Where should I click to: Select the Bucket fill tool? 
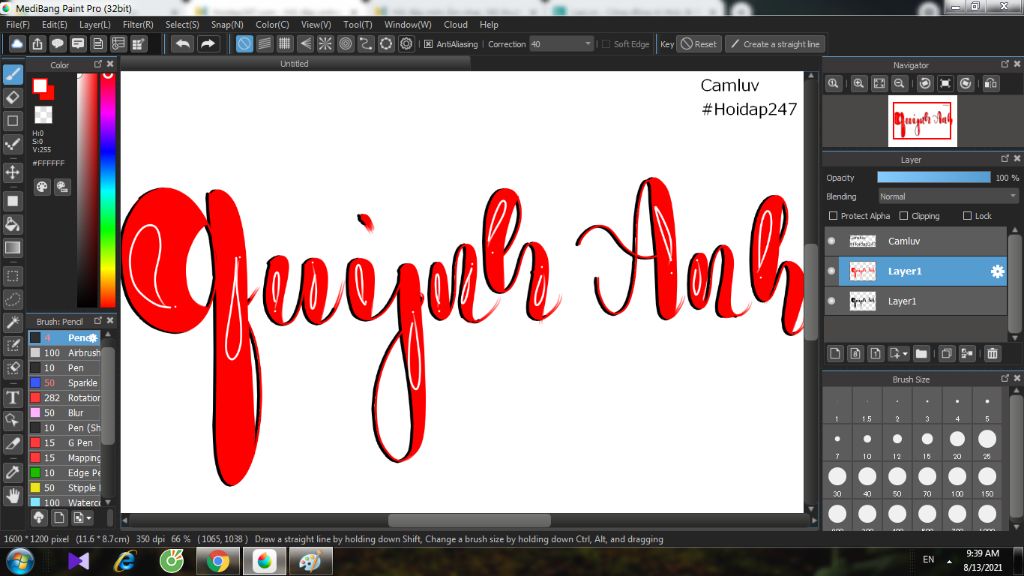[x=12, y=225]
